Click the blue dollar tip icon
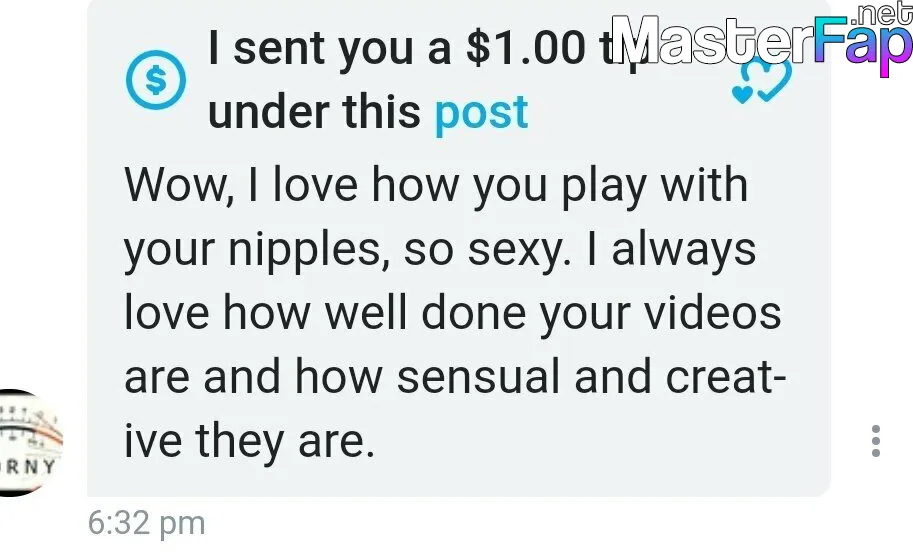Image resolution: width=913 pixels, height=552 pixels. pos(156,80)
